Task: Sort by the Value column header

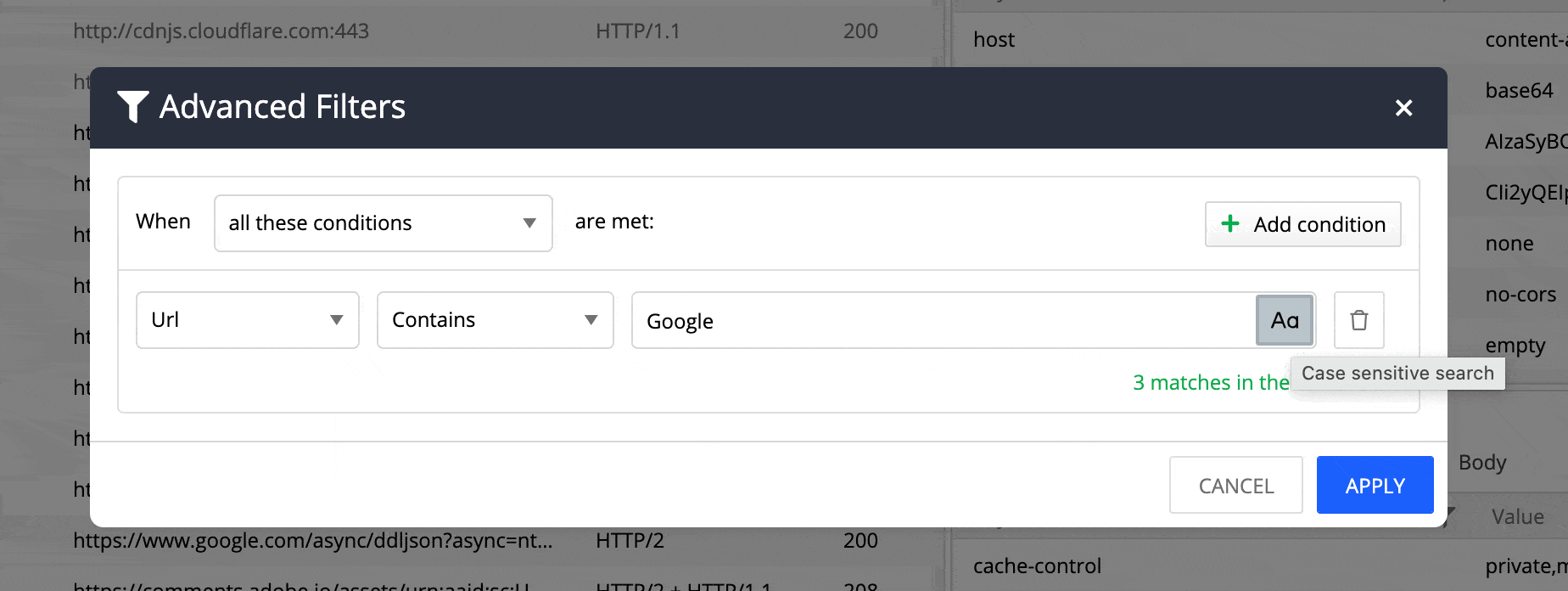Action: point(1517,517)
